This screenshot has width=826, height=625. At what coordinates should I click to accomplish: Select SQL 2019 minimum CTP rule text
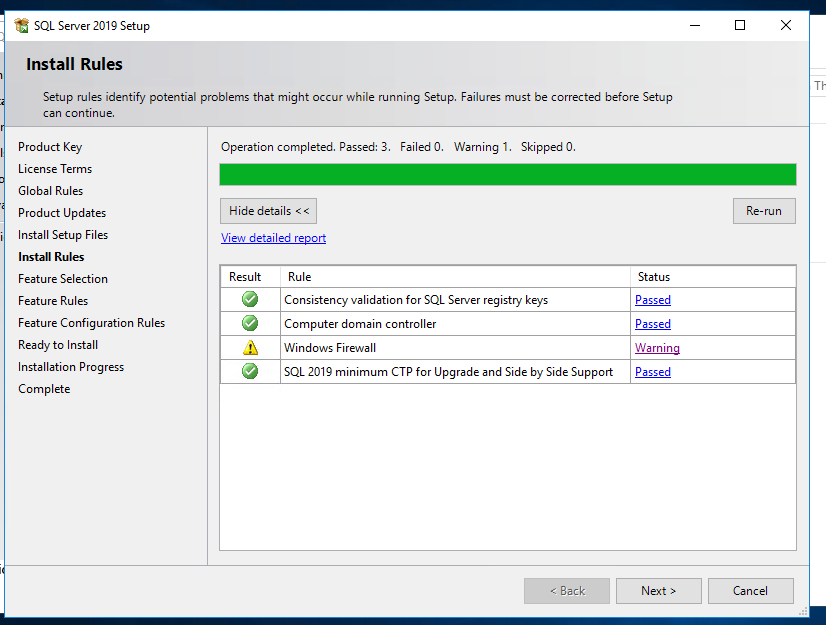coord(448,372)
